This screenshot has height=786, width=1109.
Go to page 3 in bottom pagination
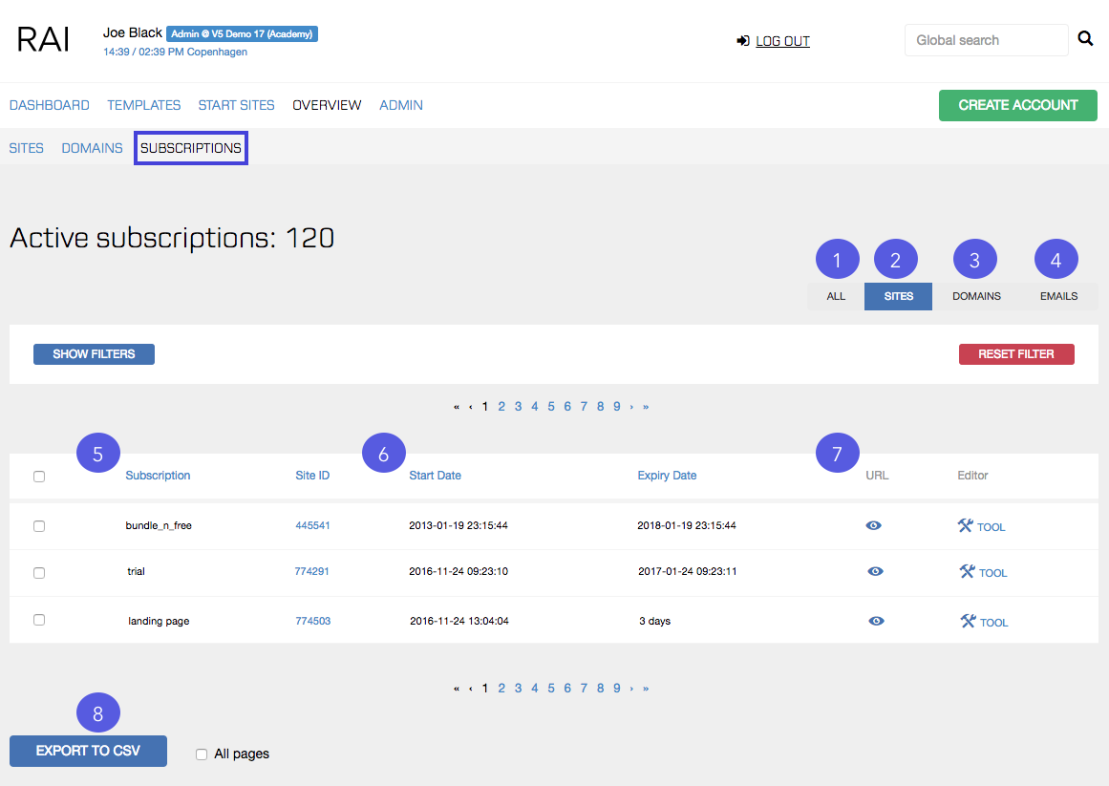click(x=518, y=688)
